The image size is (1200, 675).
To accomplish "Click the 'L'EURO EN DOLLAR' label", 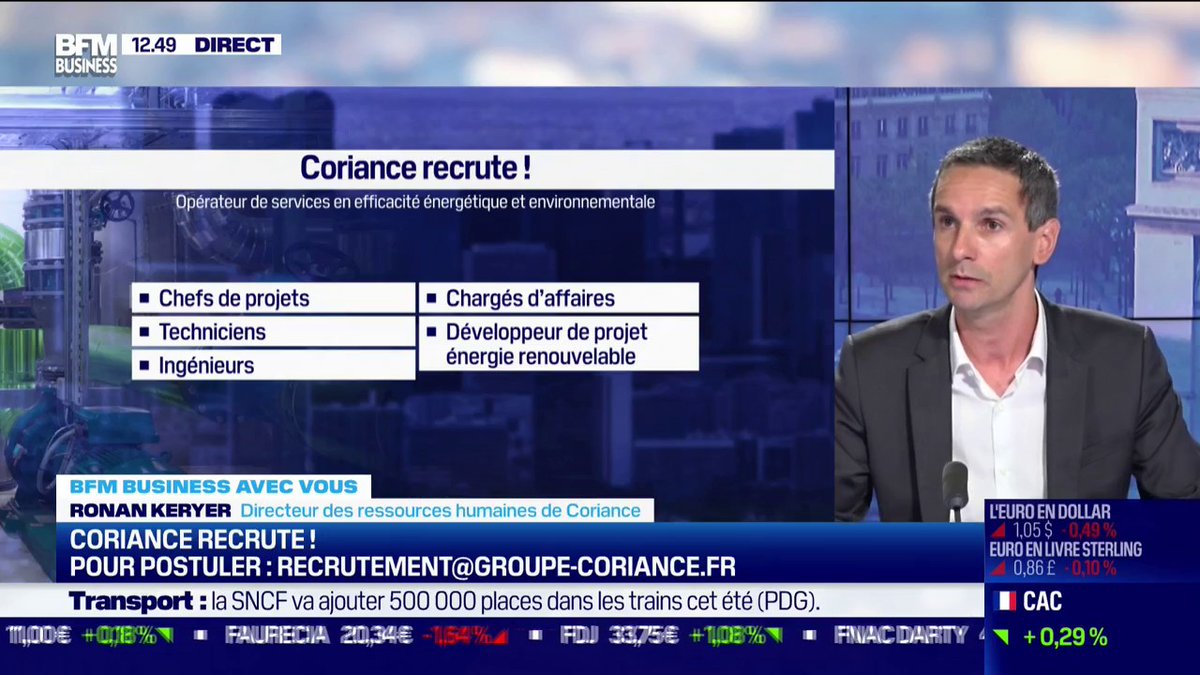I will [x=1049, y=511].
